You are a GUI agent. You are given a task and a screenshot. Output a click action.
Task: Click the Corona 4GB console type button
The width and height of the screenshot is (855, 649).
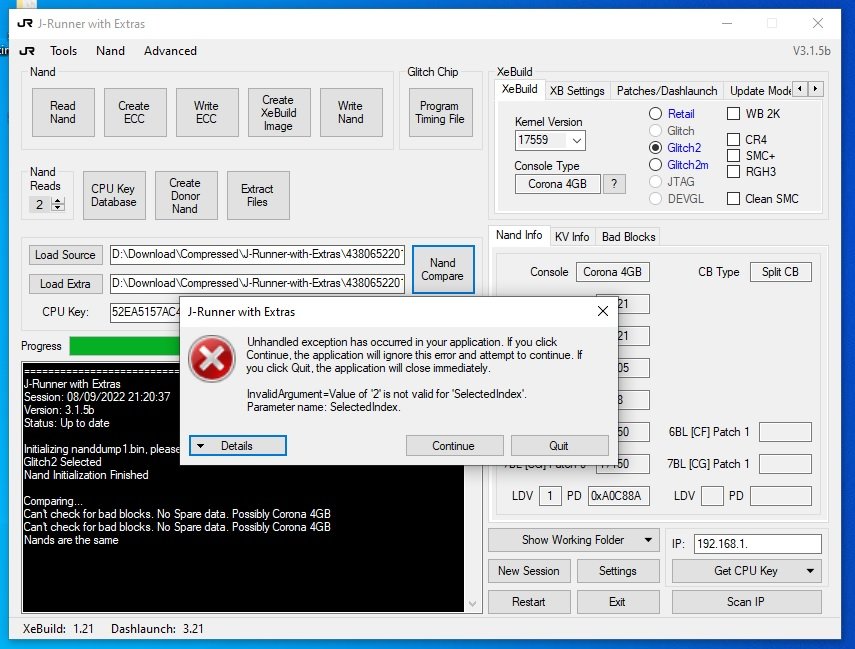tap(557, 184)
